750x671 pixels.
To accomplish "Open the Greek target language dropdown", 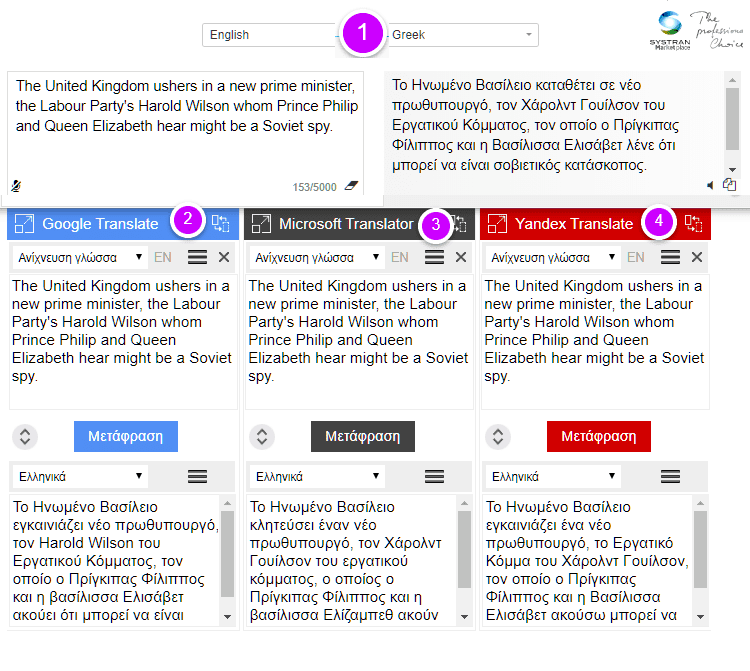I will (x=463, y=35).
